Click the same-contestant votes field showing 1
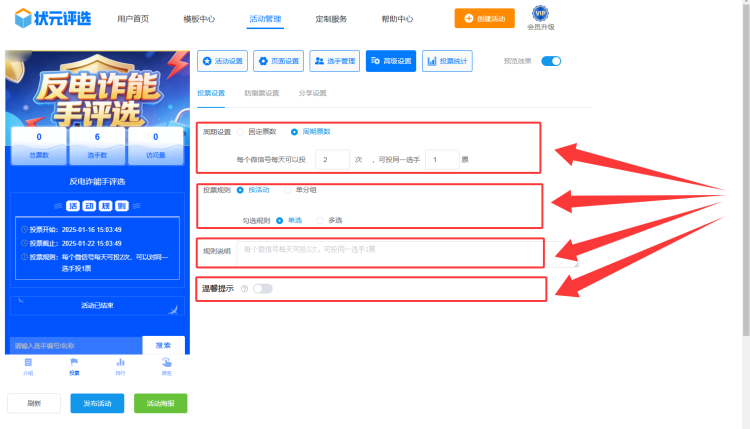 442,160
